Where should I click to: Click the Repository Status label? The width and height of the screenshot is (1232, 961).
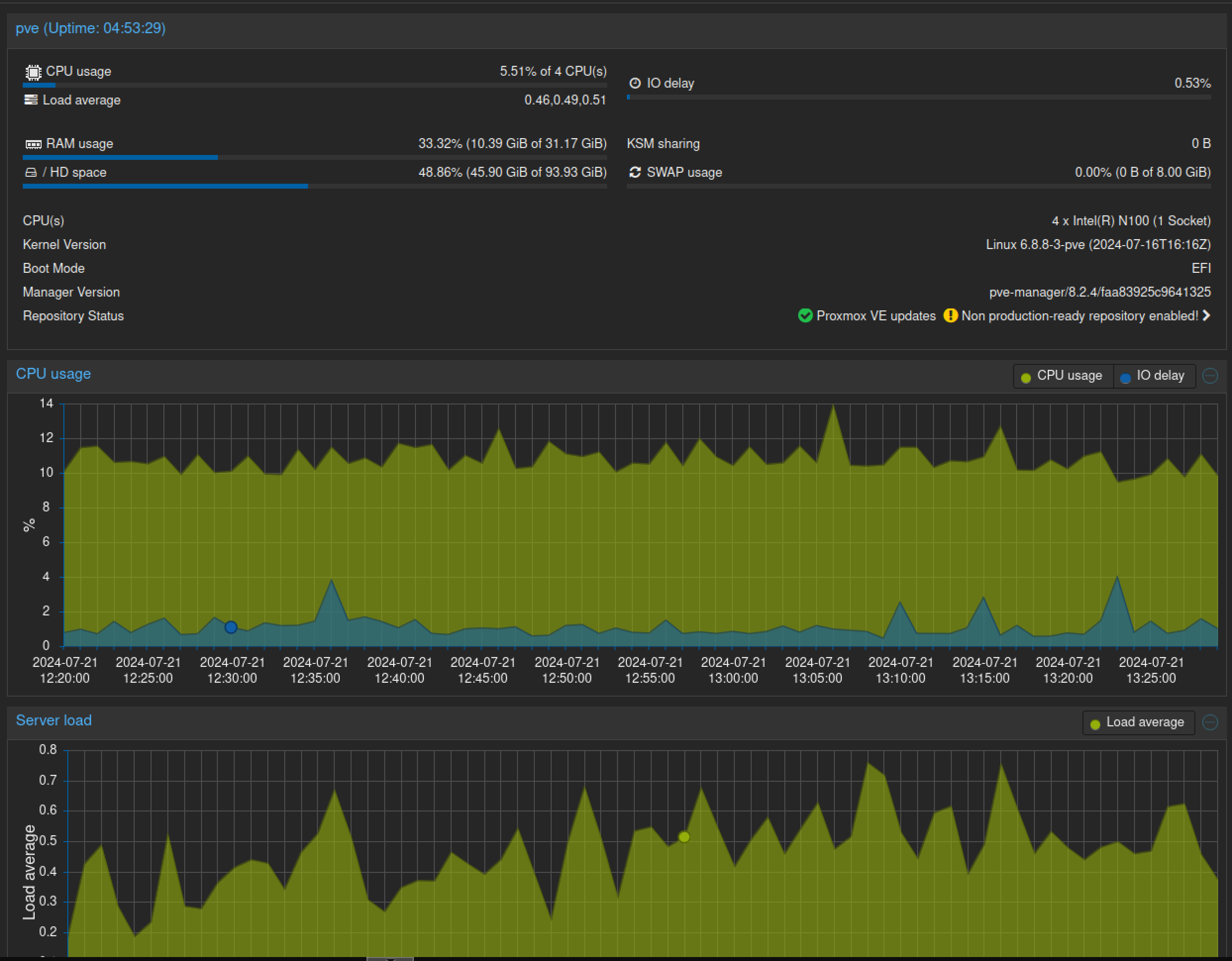pos(73,316)
